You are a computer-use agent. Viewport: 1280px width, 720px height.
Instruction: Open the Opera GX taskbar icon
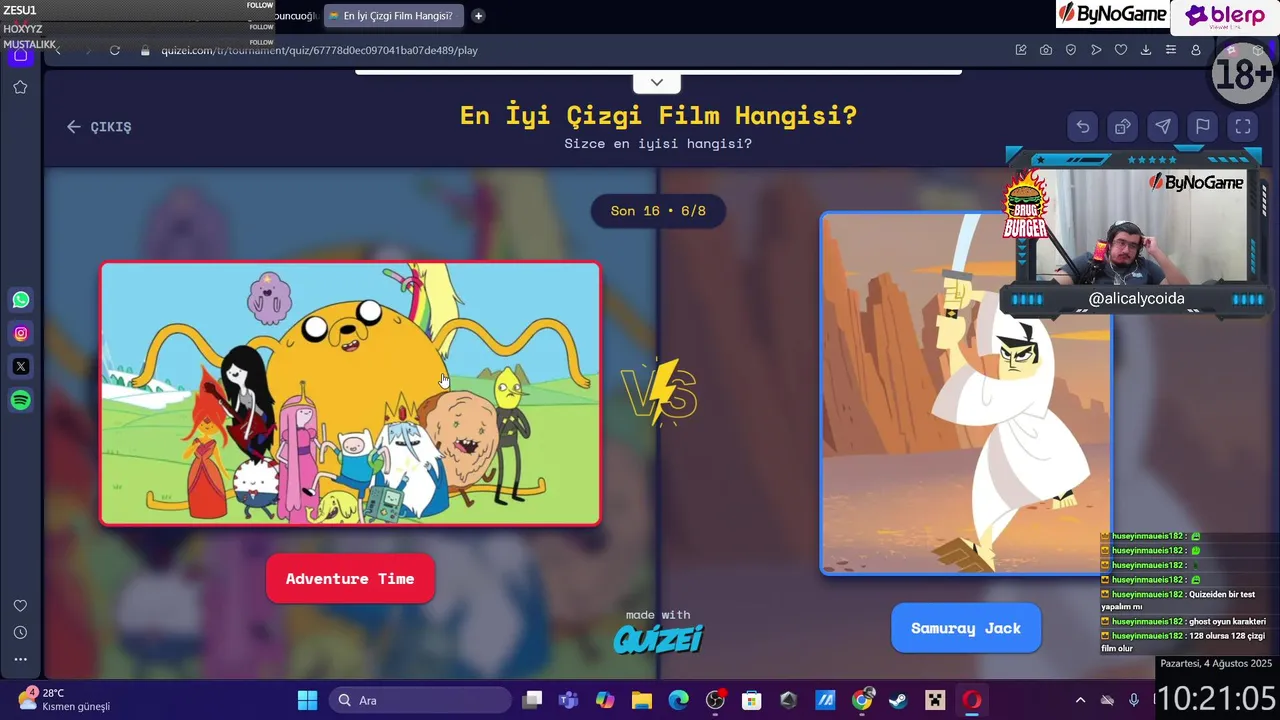click(x=971, y=700)
